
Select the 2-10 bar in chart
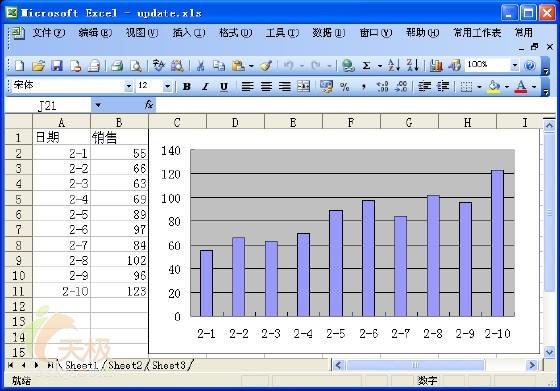click(x=498, y=243)
